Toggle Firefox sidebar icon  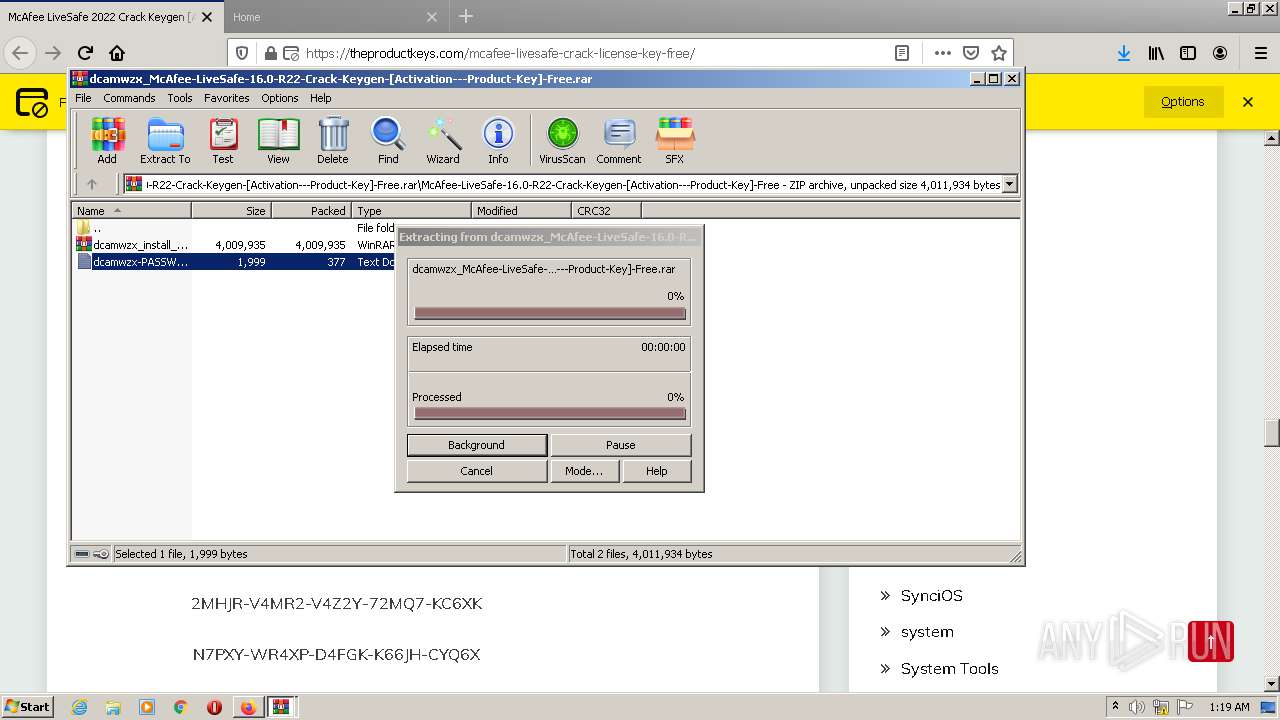pyautogui.click(x=1188, y=53)
